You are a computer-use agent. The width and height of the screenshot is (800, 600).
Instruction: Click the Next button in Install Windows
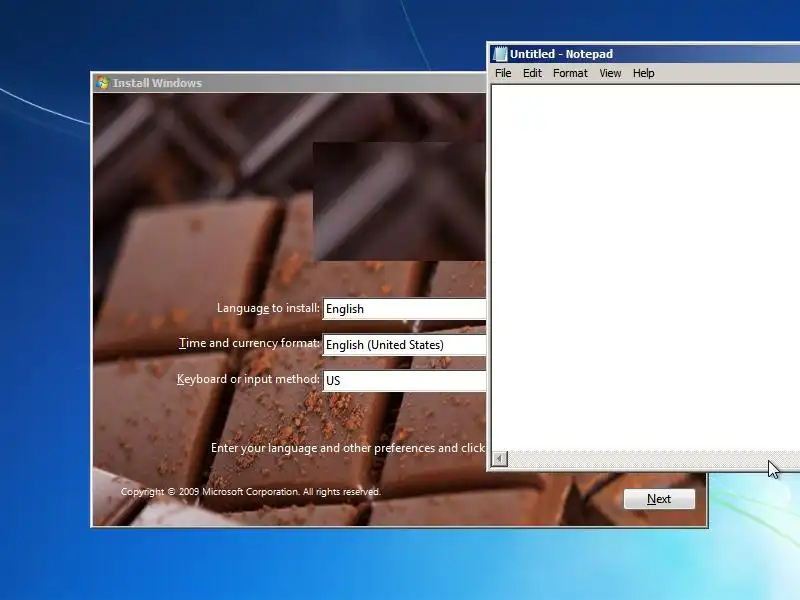click(659, 499)
